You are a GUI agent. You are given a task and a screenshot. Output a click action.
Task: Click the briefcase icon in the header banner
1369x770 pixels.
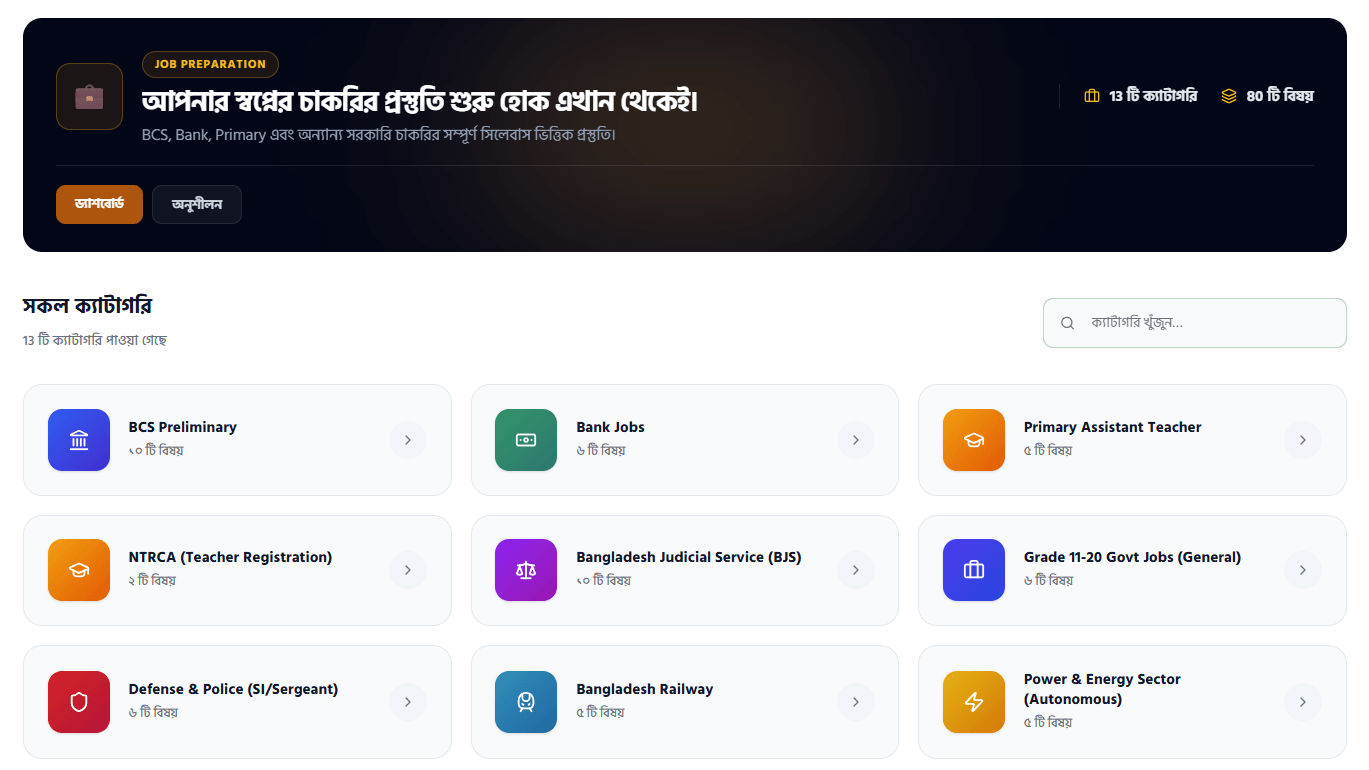pos(89,97)
